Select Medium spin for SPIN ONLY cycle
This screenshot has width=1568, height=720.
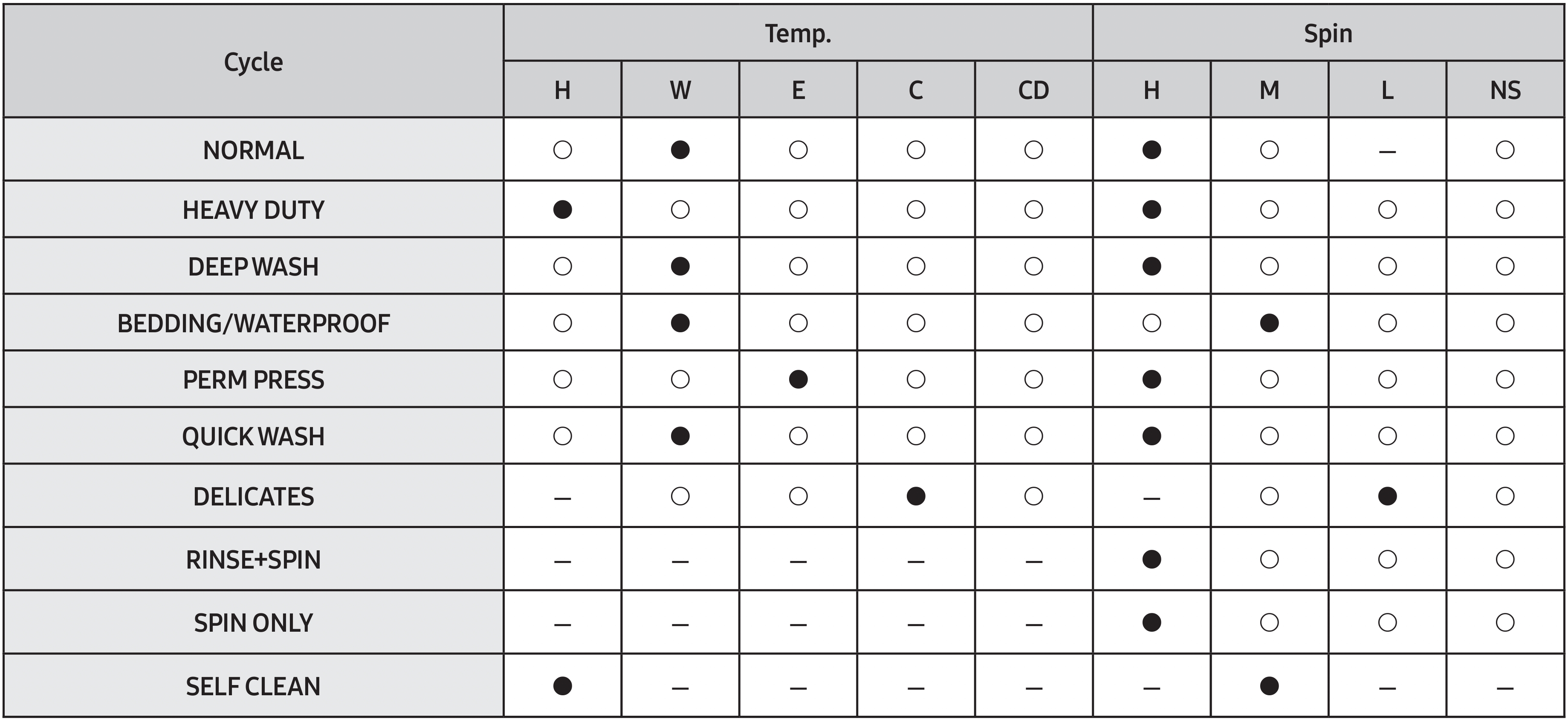coord(1269,623)
